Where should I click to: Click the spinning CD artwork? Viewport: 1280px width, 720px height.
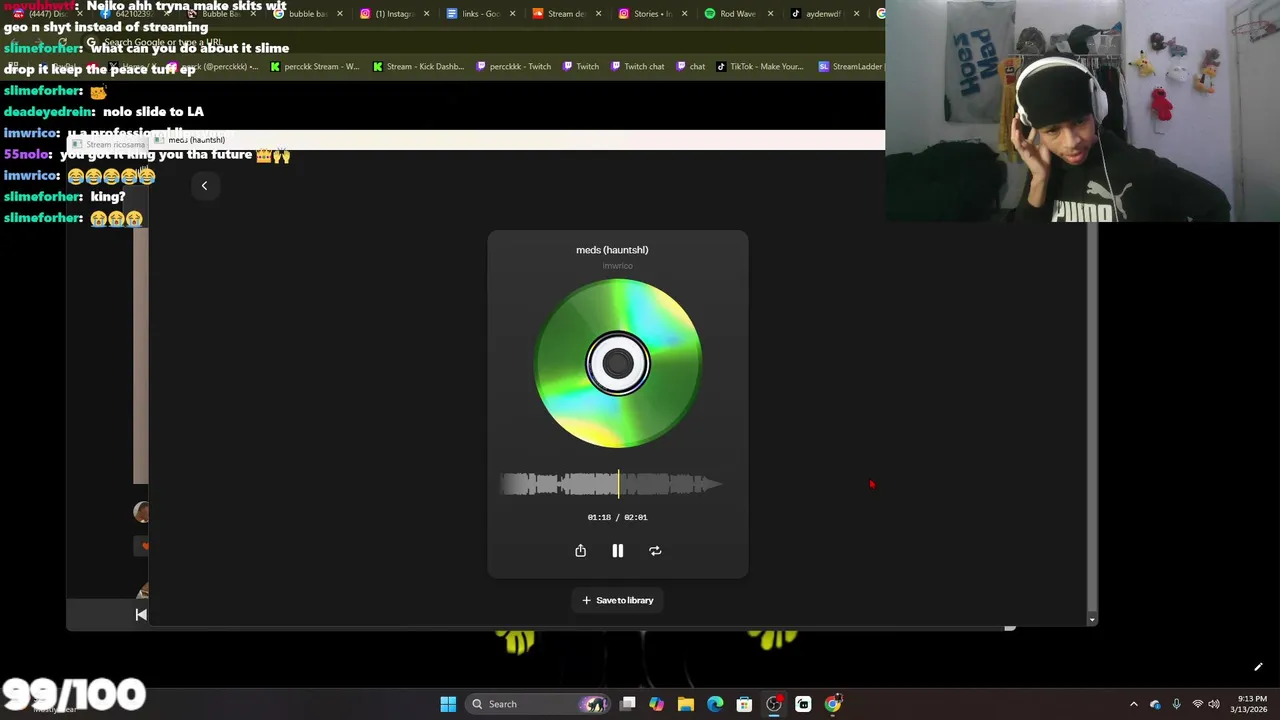pyautogui.click(x=617, y=363)
